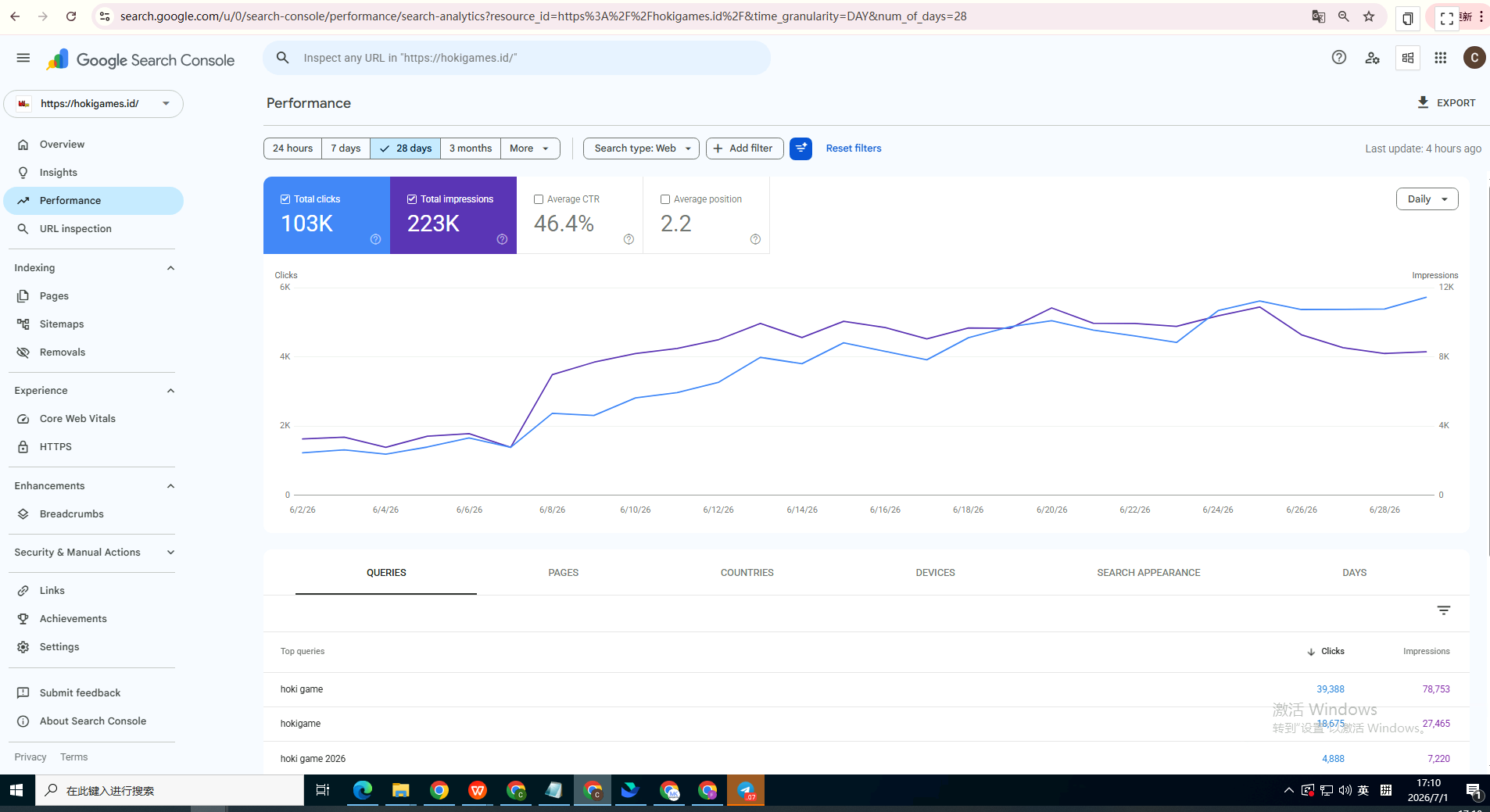The image size is (1490, 812).
Task: Open the Overview page
Action: tap(94, 145)
